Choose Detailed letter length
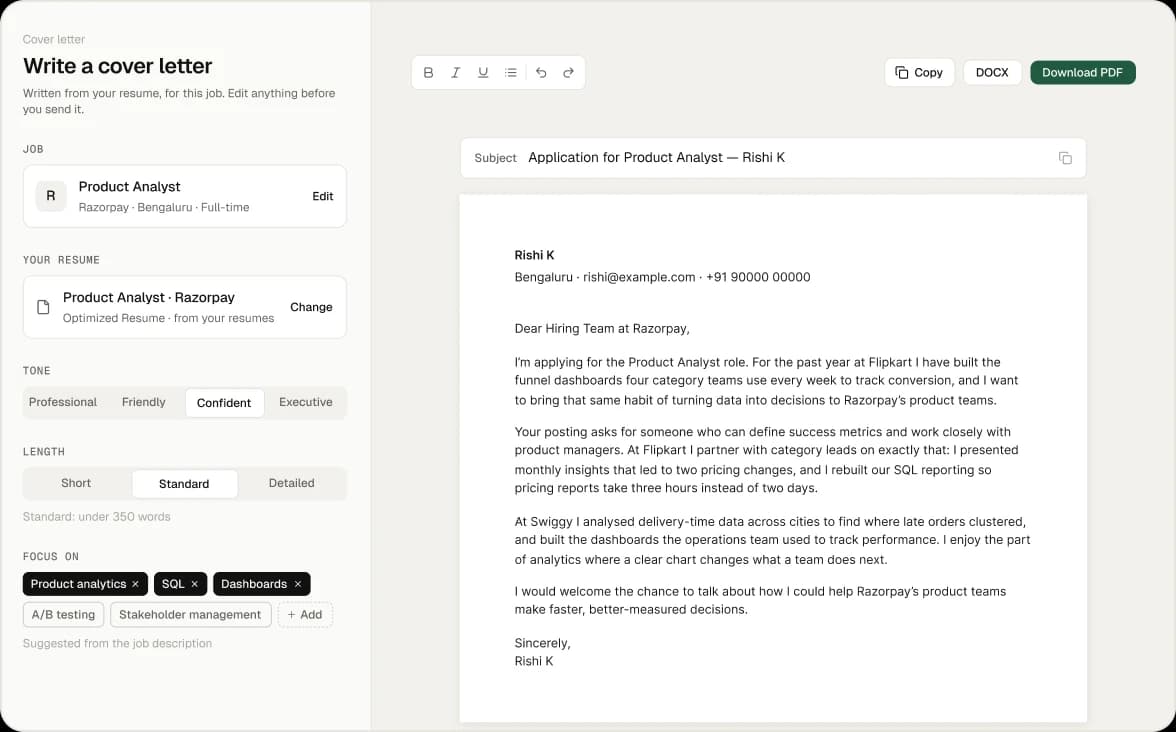The height and width of the screenshot is (732, 1176). click(x=291, y=483)
